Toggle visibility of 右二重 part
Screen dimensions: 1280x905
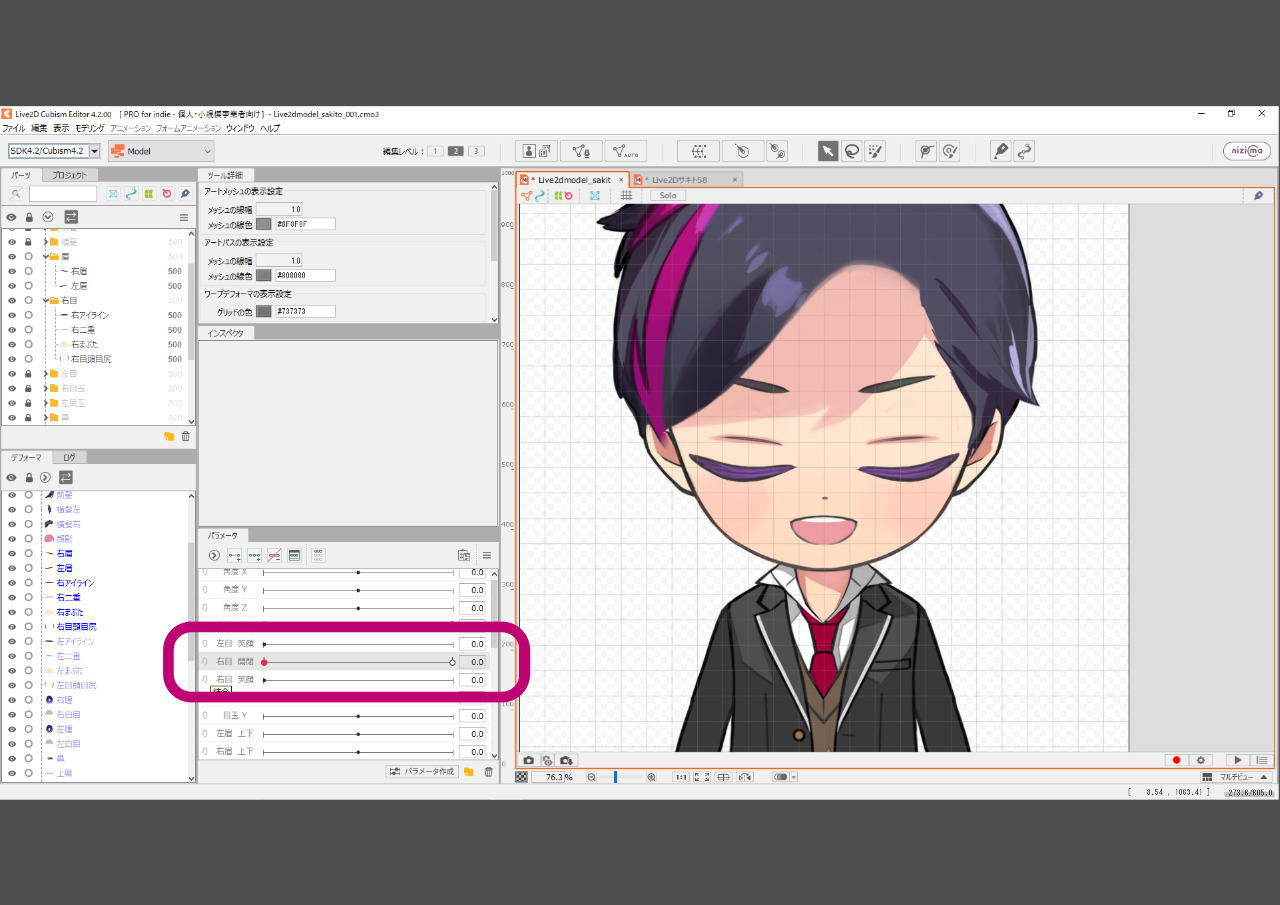point(12,330)
